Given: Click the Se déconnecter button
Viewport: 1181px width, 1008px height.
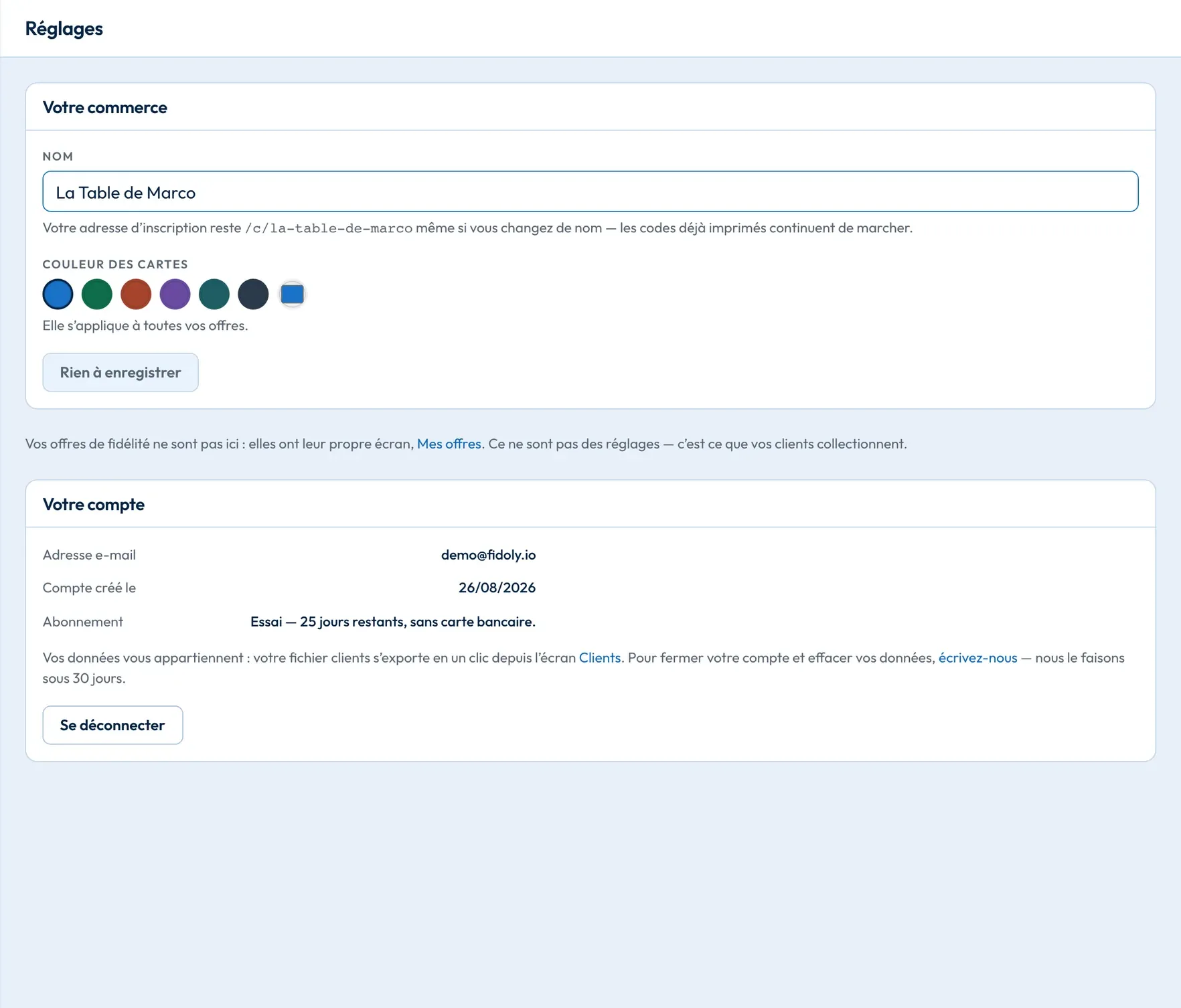Looking at the screenshot, I should [x=112, y=725].
